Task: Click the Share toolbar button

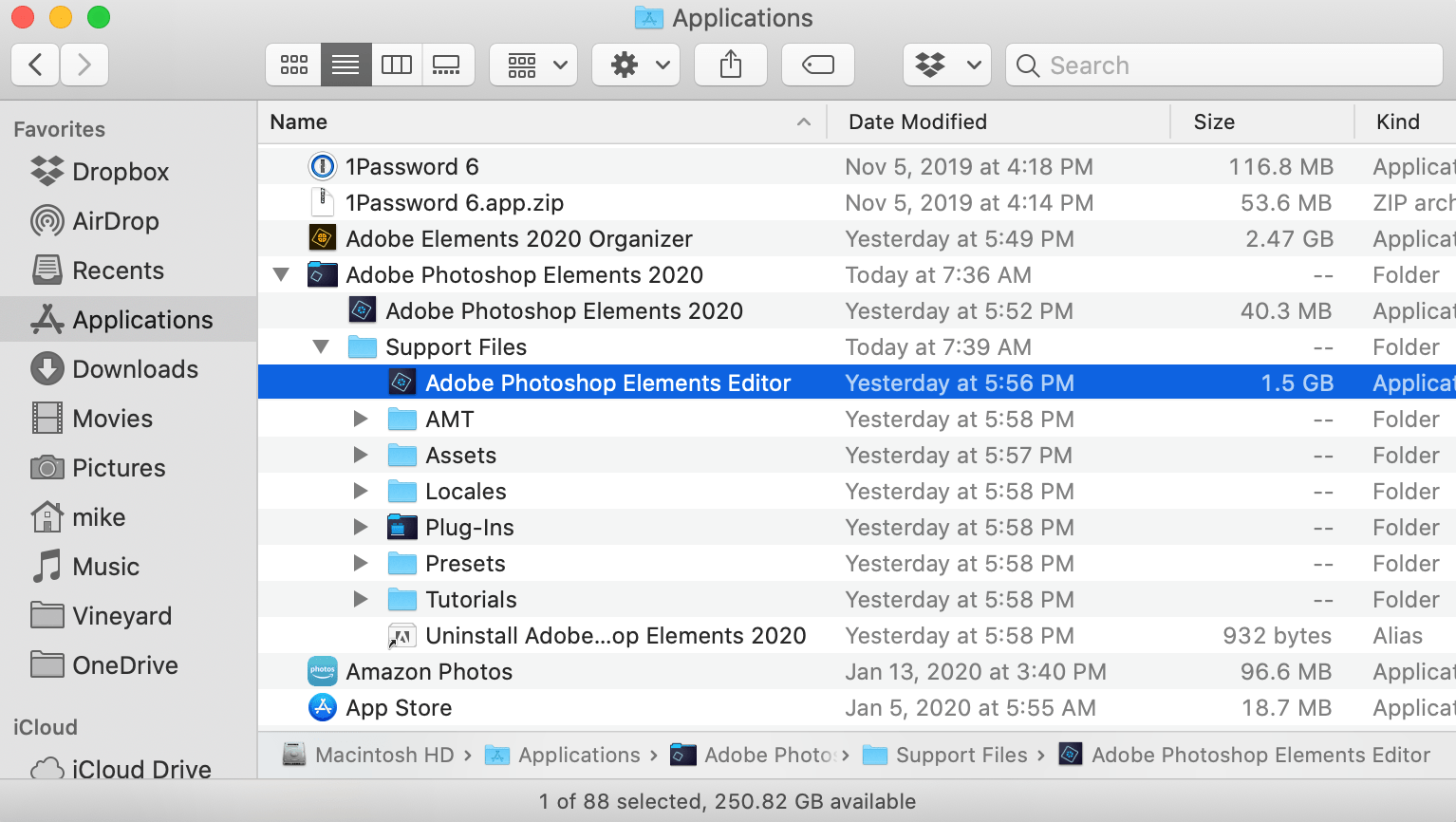Action: (x=731, y=65)
